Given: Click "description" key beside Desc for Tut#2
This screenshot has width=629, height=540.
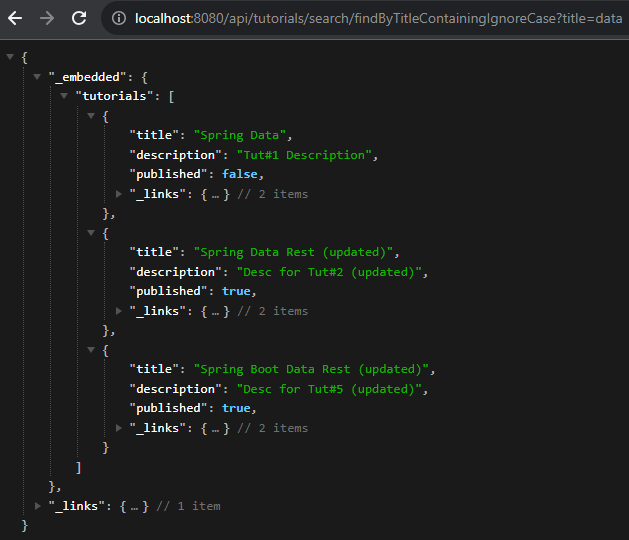Looking at the screenshot, I should click(175, 272).
